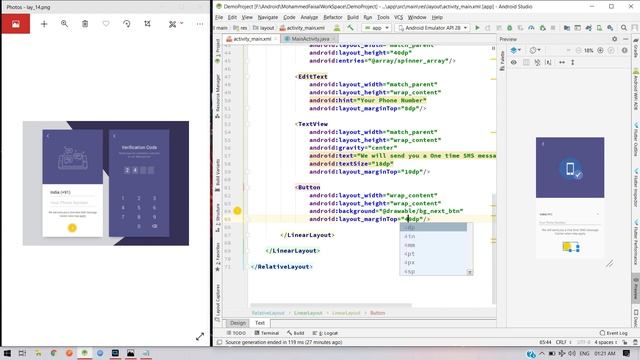The image size is (640, 360).
Task: Select the 'pt' autocomplete suggestion
Action: tap(433, 254)
